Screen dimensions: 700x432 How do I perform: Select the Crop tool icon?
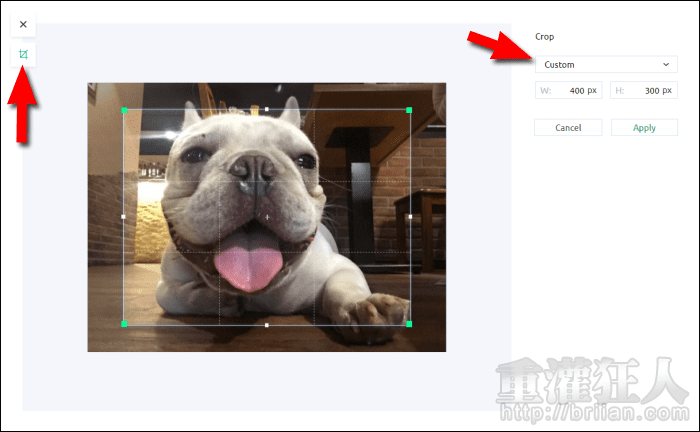[23, 54]
